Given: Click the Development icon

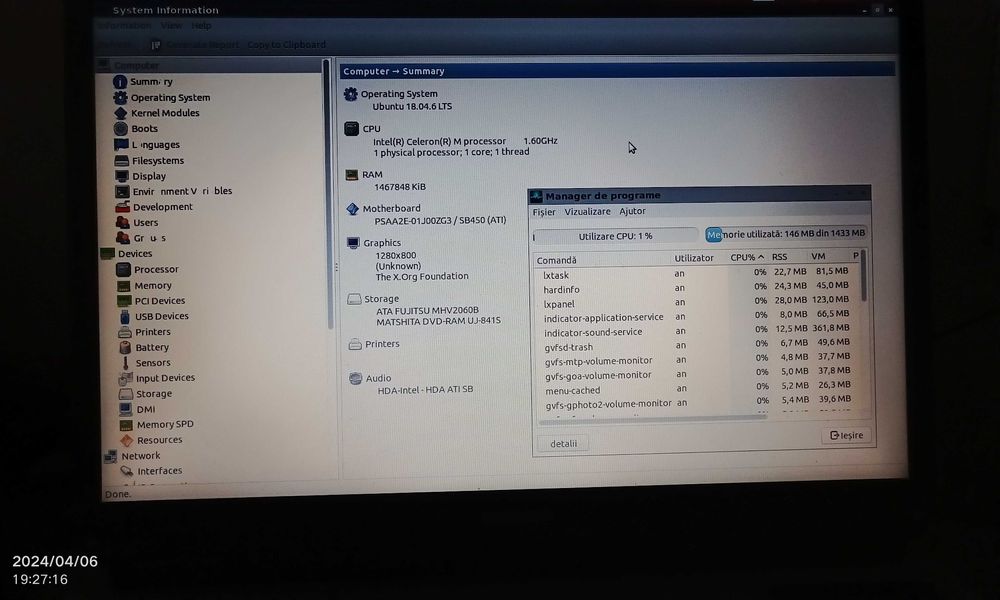Looking at the screenshot, I should (122, 207).
